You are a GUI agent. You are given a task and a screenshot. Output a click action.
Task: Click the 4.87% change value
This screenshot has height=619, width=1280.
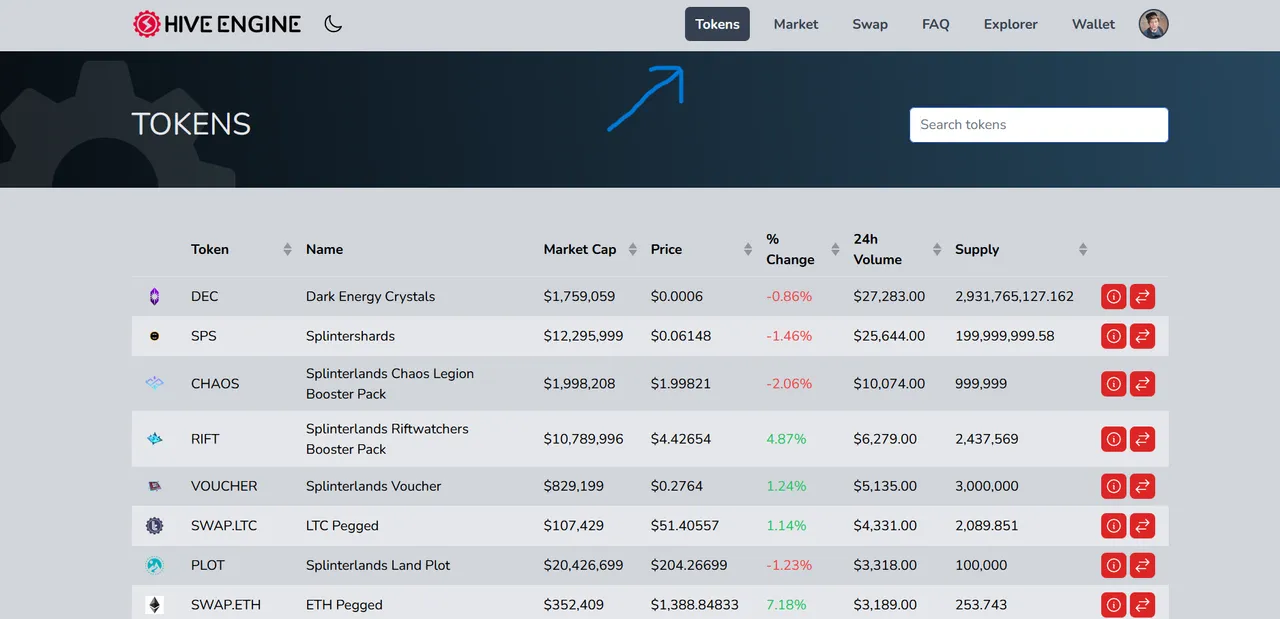[786, 438]
